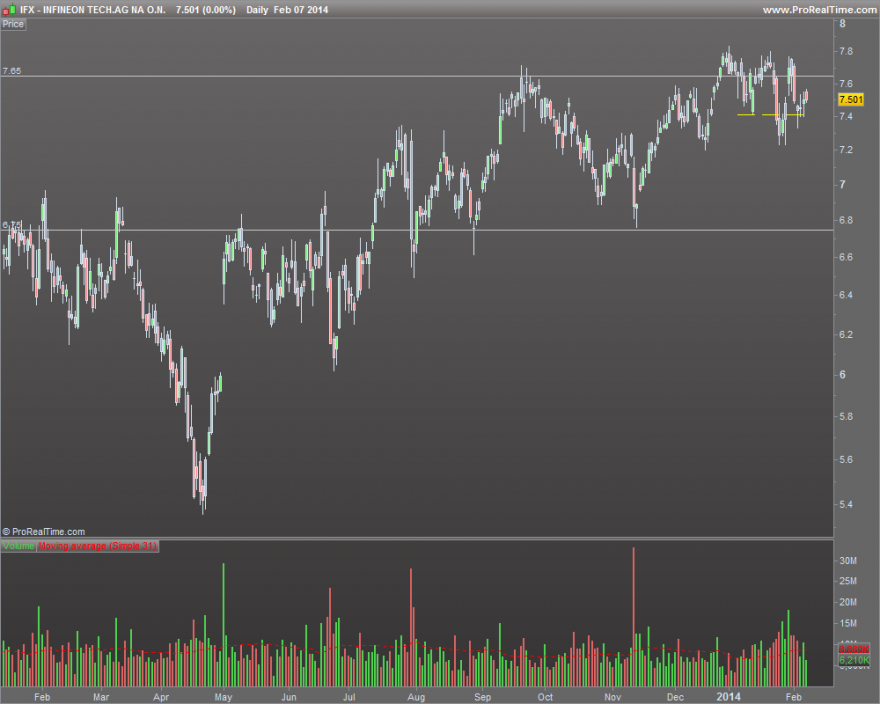The width and height of the screenshot is (880, 704).
Task: Select the 7.65 horizontal line label
Action: 12,71
